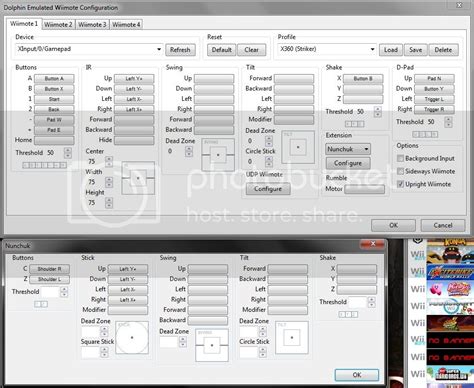Adjust the IR Width value stepper

point(109,182)
